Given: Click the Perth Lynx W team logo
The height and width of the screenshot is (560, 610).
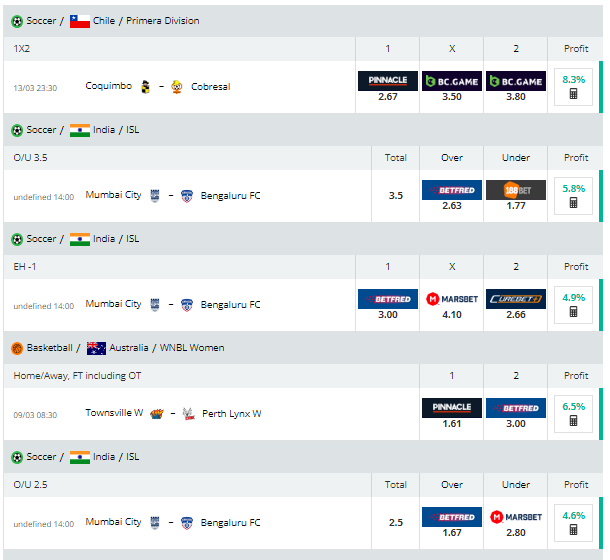Looking at the screenshot, I should pos(188,413).
